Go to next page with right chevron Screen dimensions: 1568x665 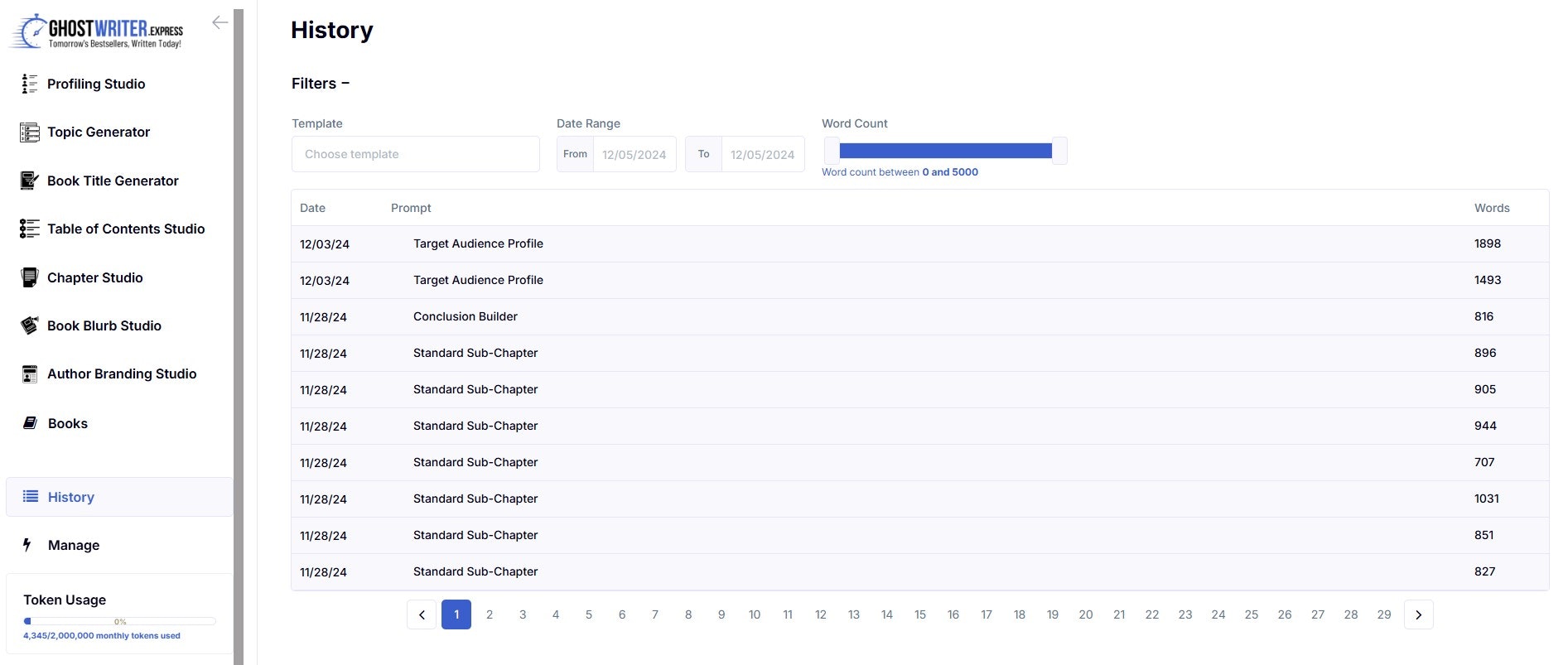click(x=1419, y=614)
